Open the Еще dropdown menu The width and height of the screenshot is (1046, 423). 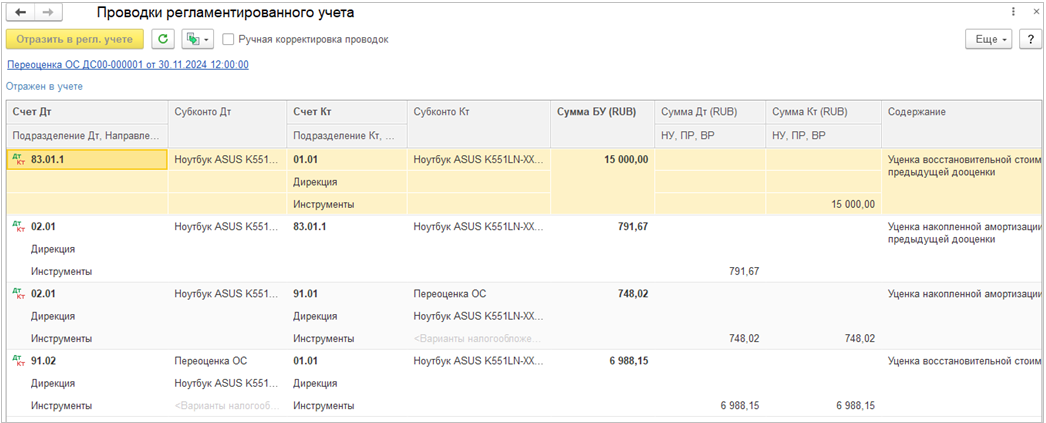point(988,39)
